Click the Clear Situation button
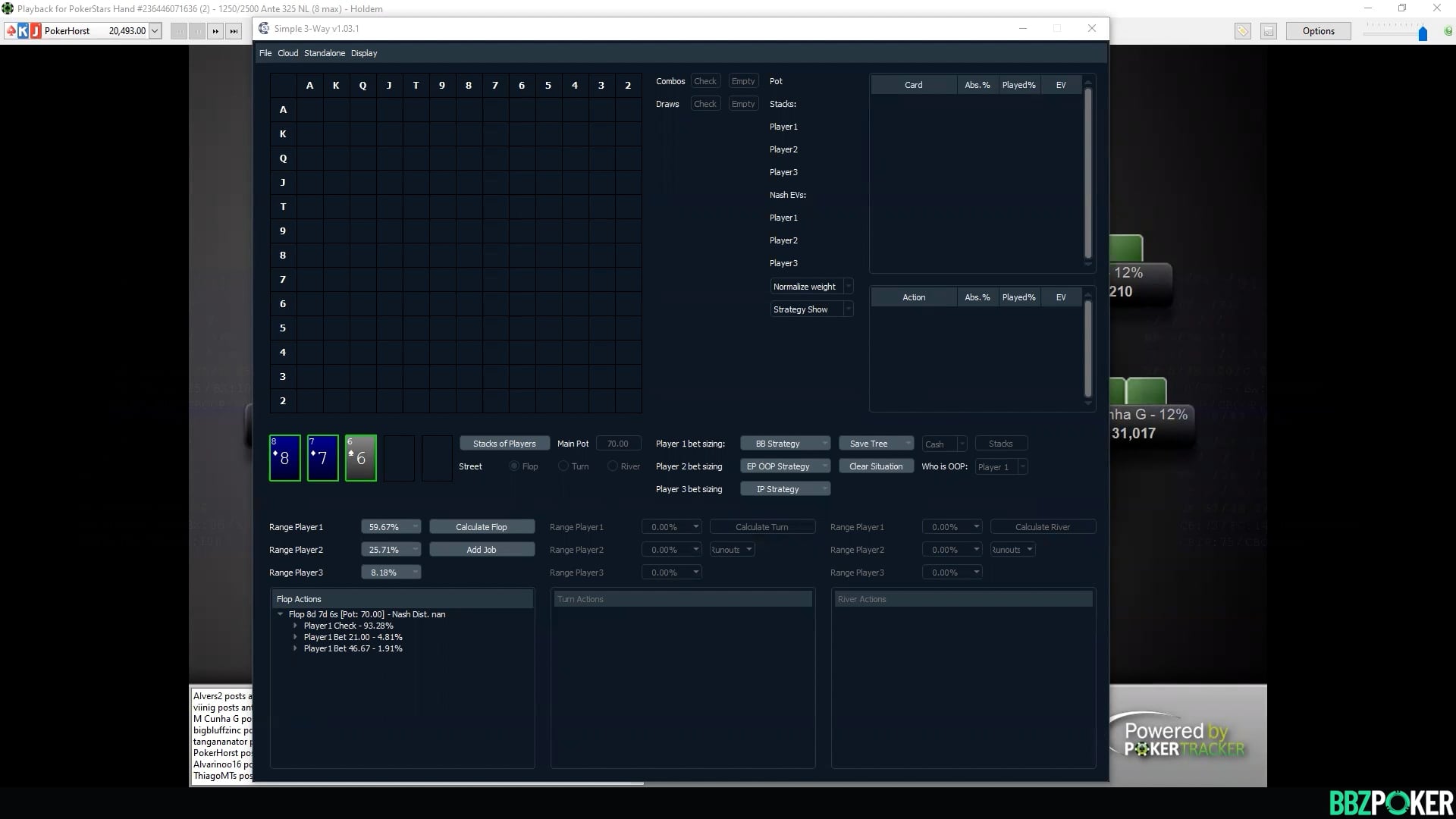 [875, 466]
